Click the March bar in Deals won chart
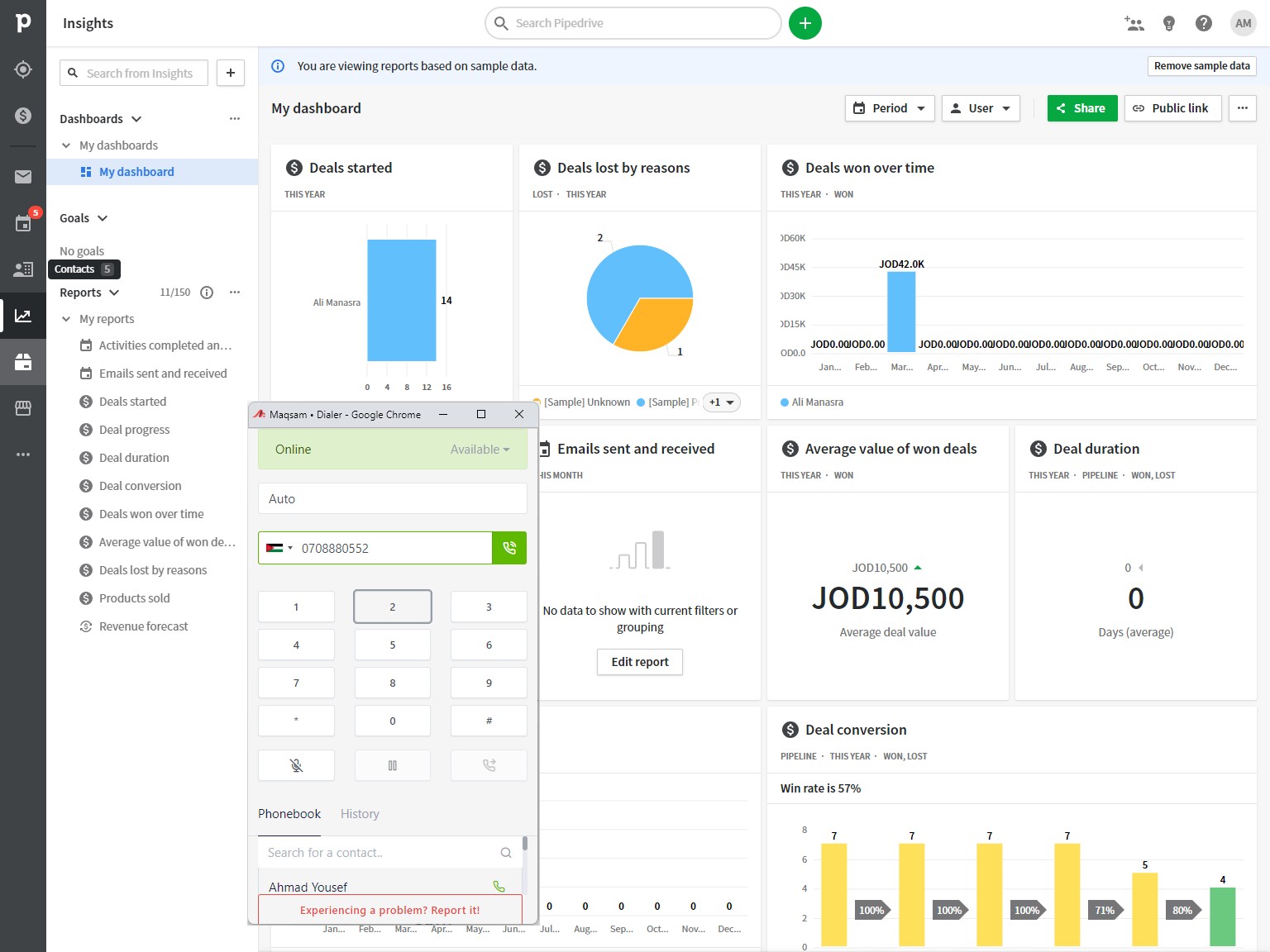1270x952 pixels. click(x=901, y=312)
